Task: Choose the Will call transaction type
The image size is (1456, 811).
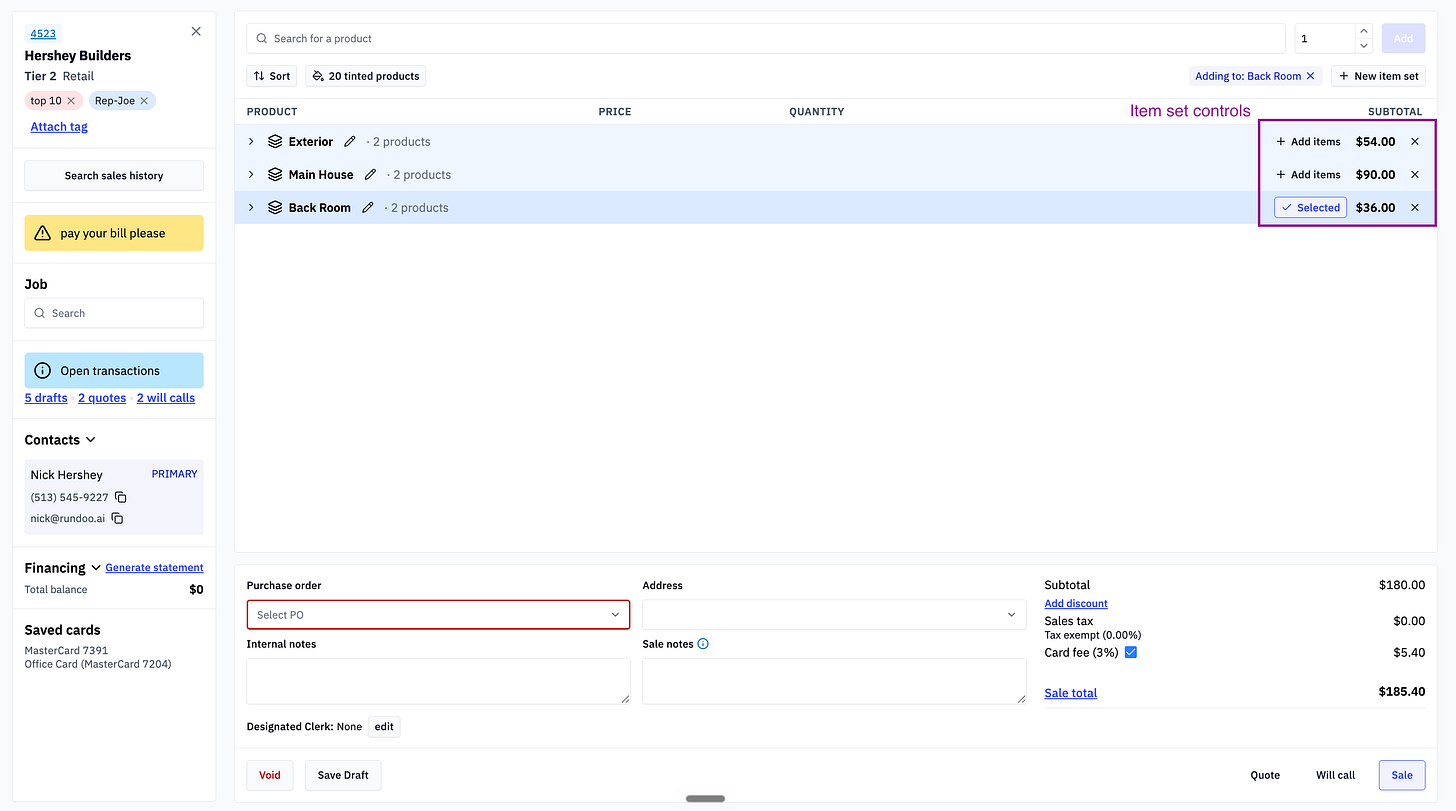Action: pyautogui.click(x=1335, y=775)
